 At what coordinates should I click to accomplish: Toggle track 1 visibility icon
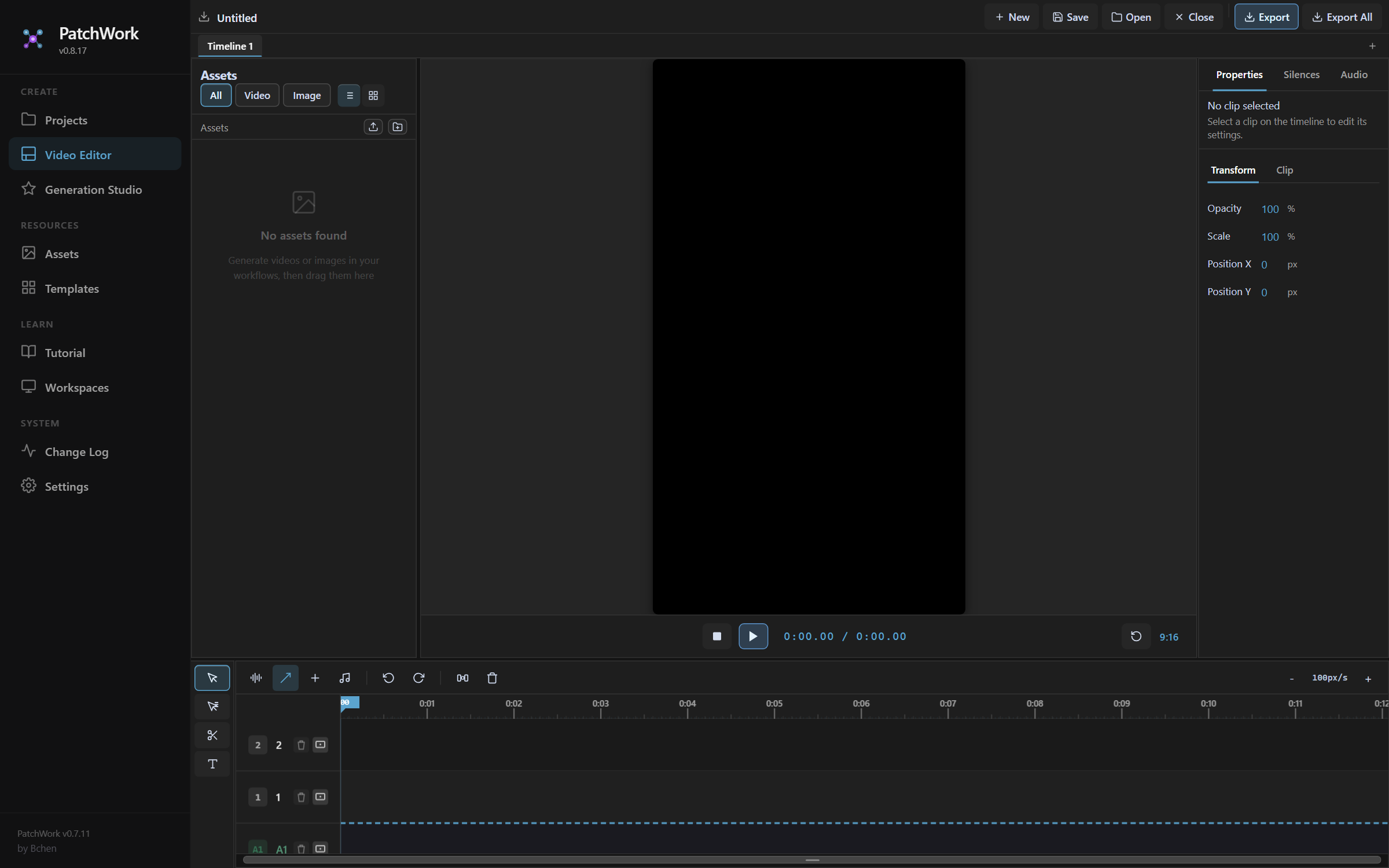320,797
